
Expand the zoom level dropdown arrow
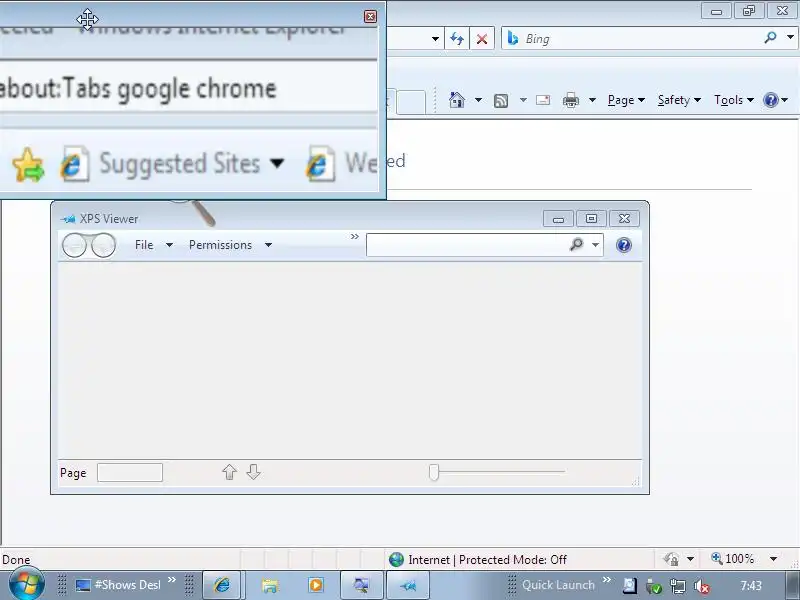pos(773,559)
